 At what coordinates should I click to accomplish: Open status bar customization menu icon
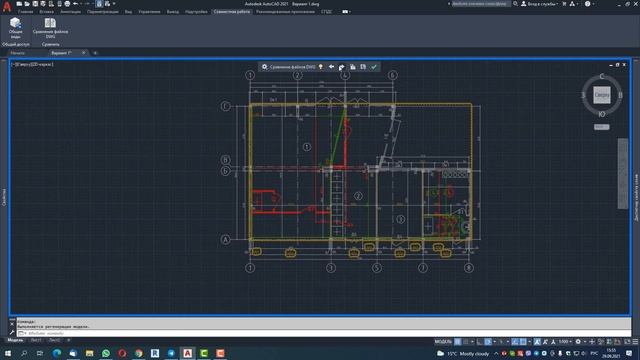pyautogui.click(x=635, y=342)
